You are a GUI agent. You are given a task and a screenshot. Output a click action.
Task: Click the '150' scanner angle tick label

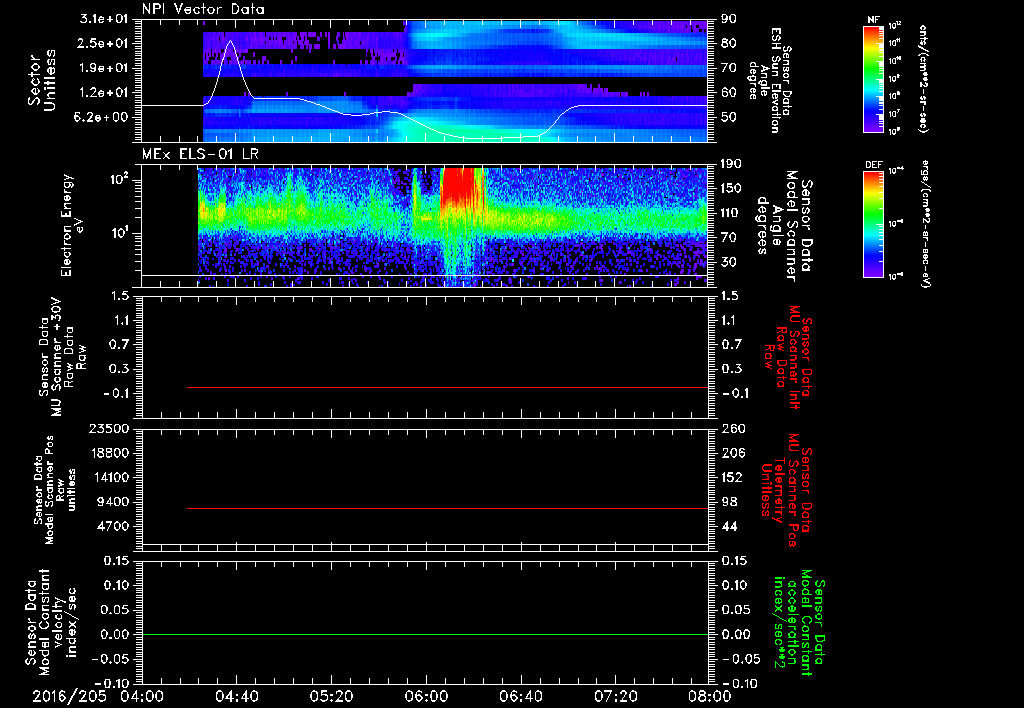pos(731,188)
